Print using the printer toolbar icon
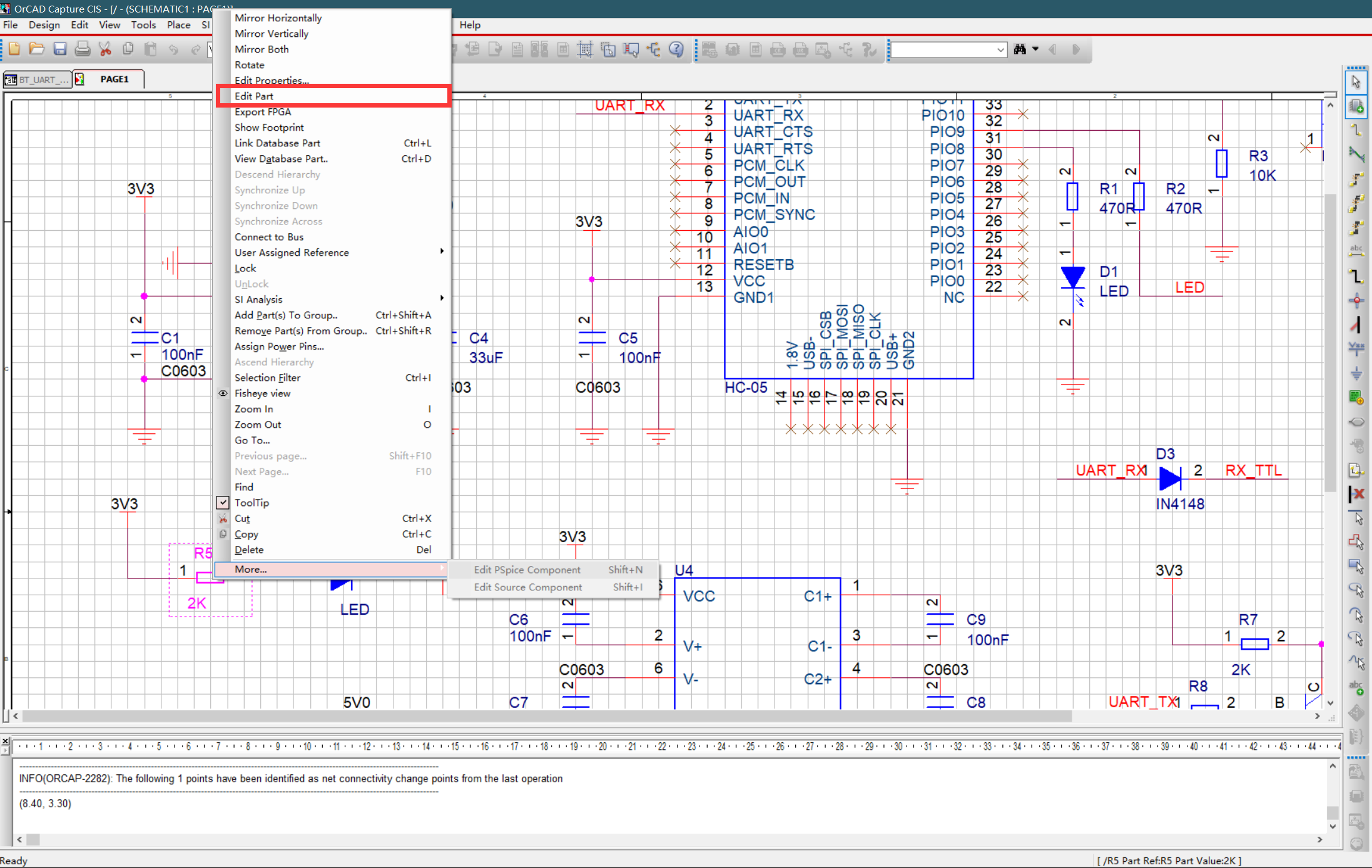 click(x=83, y=49)
